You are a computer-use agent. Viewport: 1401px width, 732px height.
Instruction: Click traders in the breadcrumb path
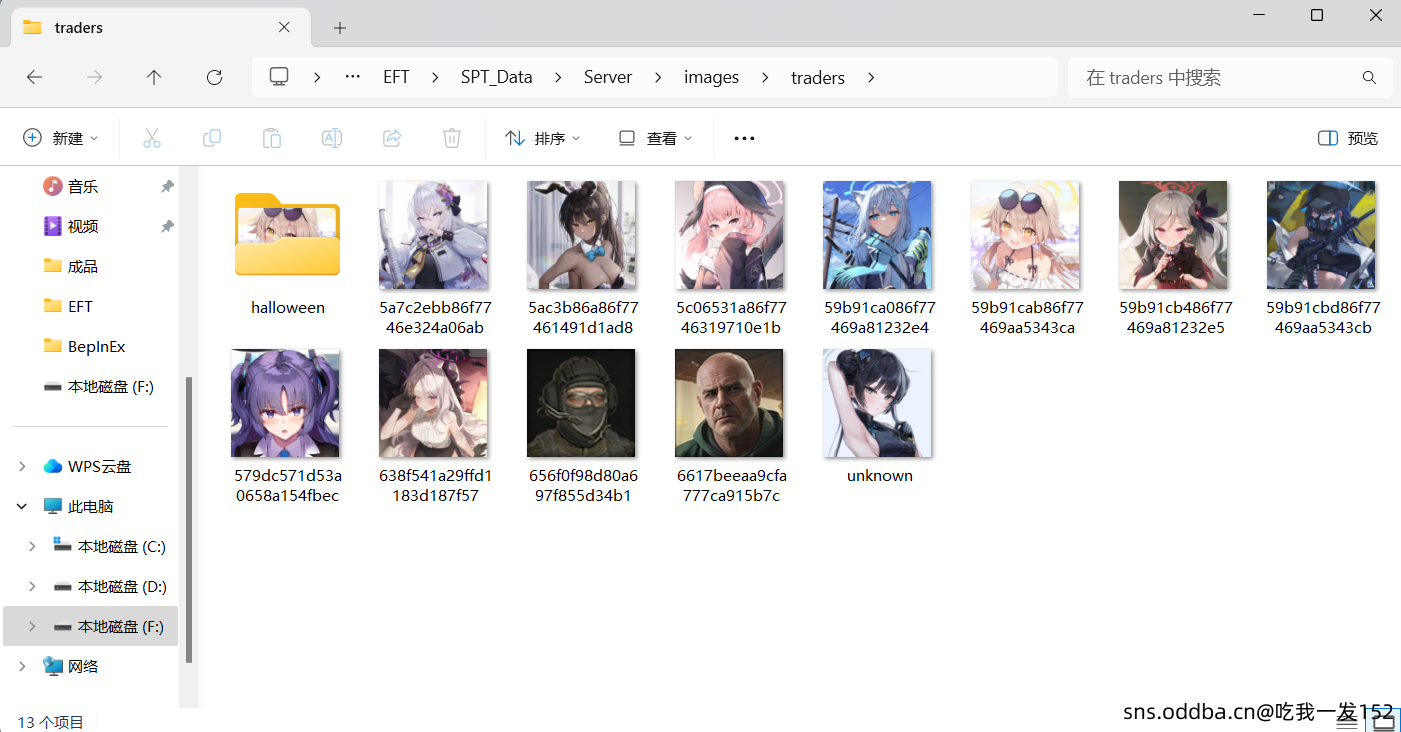[x=818, y=77]
